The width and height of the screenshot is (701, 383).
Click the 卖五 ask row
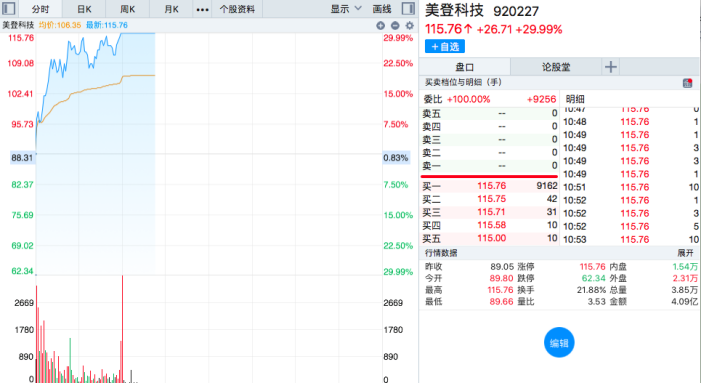(490, 114)
